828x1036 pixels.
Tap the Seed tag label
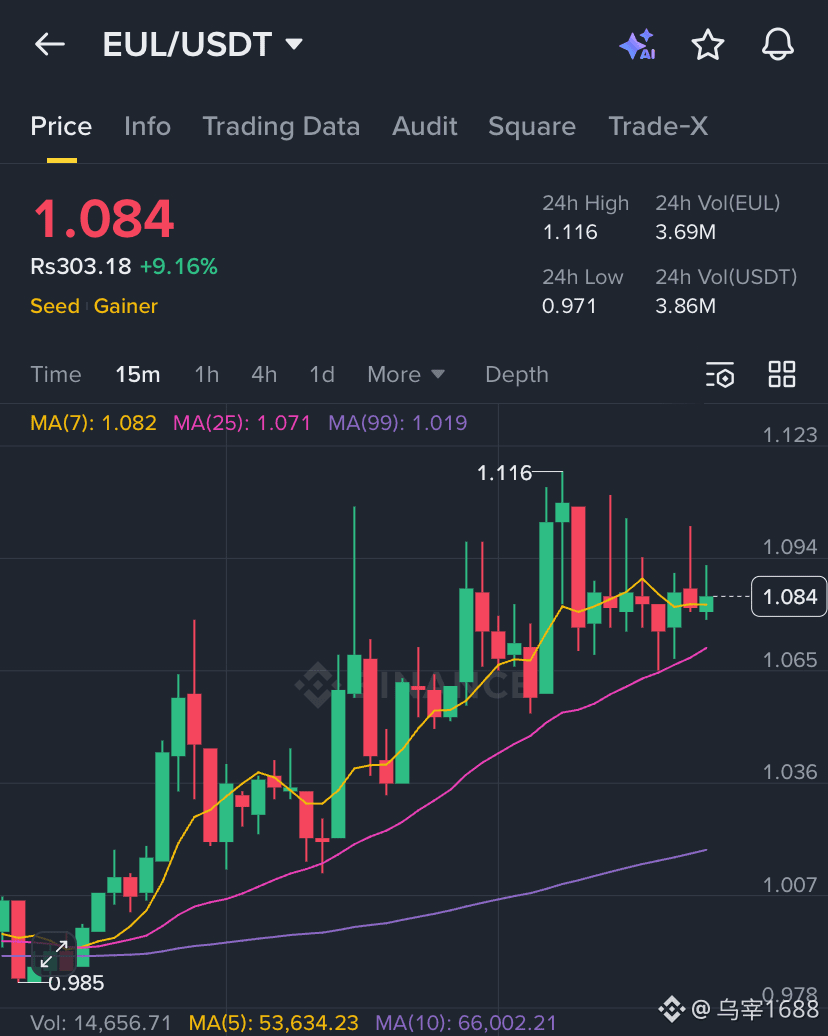click(55, 306)
